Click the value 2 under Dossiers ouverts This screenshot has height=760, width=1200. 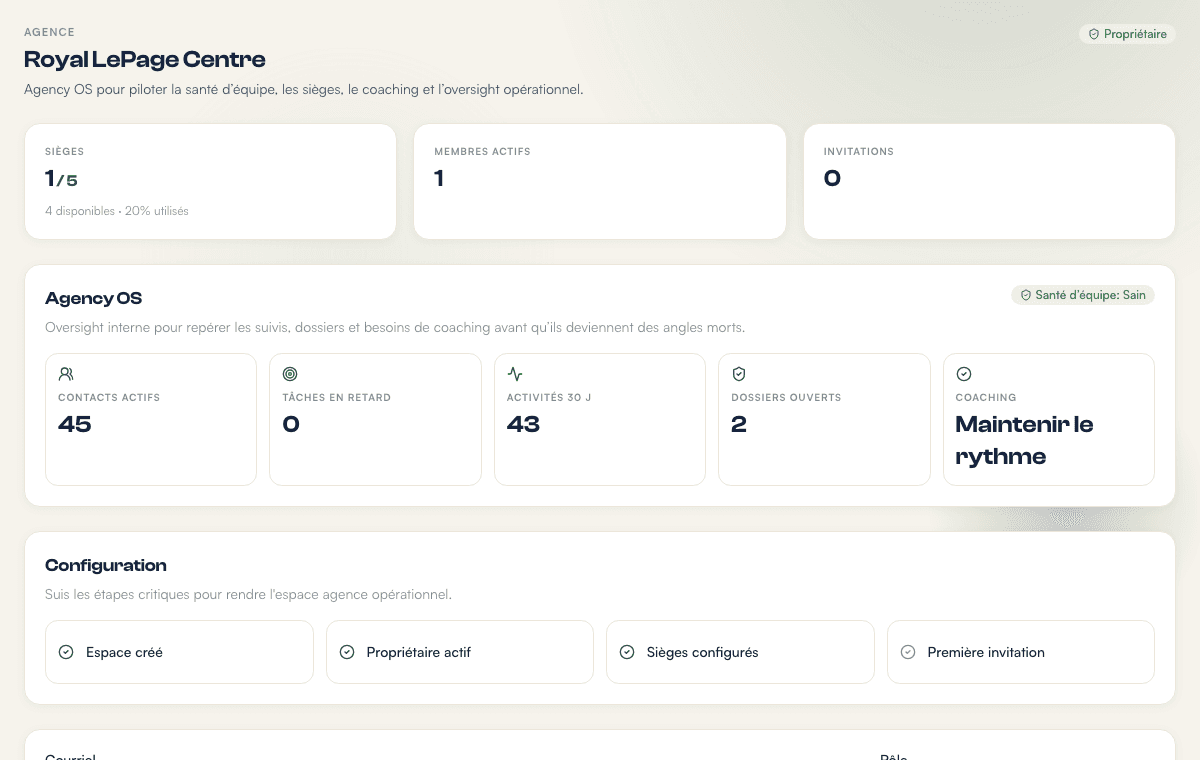pyautogui.click(x=739, y=424)
